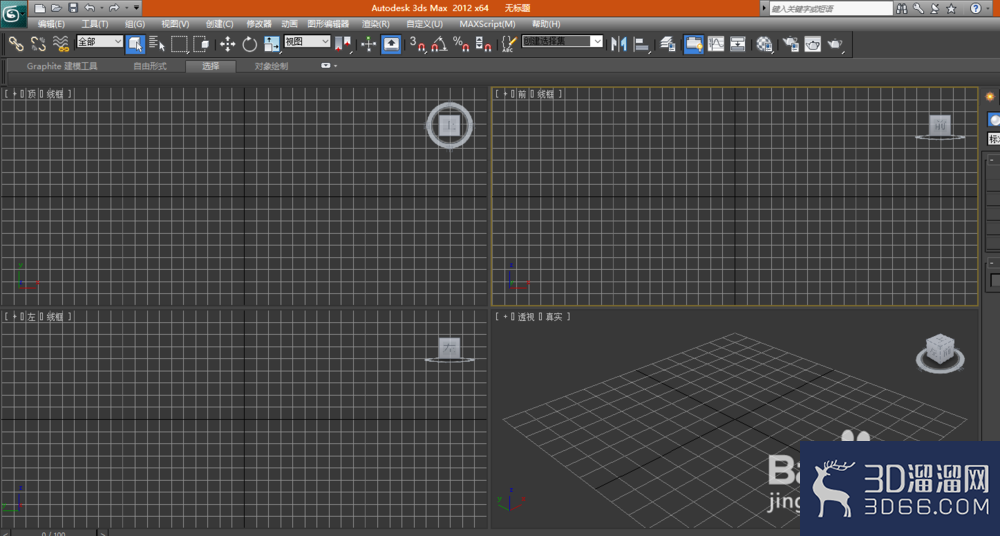The width and height of the screenshot is (1000, 536).
Task: Open Customize Quick Access Toolbar arrow
Action: (x=136, y=8)
